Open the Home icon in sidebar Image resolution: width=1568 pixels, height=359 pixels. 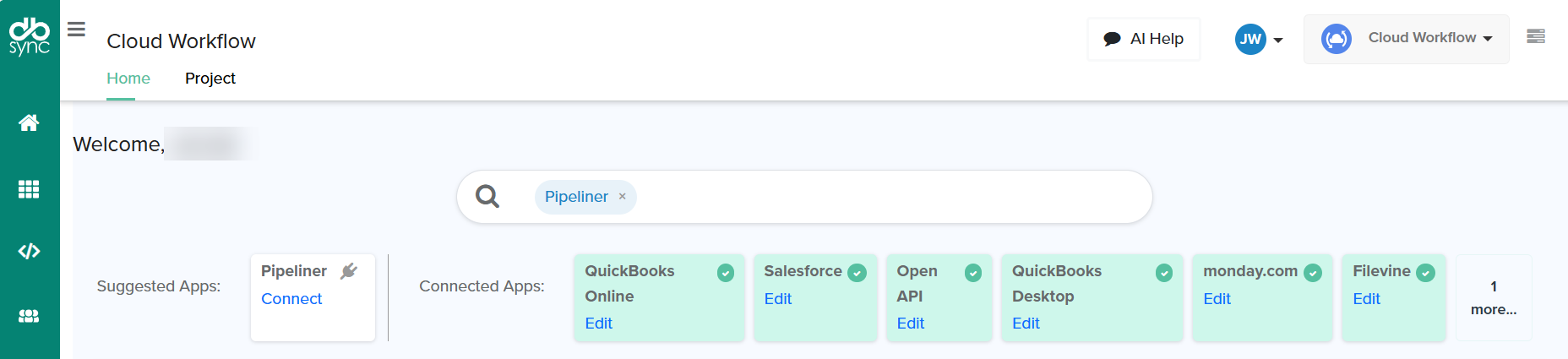(x=29, y=123)
